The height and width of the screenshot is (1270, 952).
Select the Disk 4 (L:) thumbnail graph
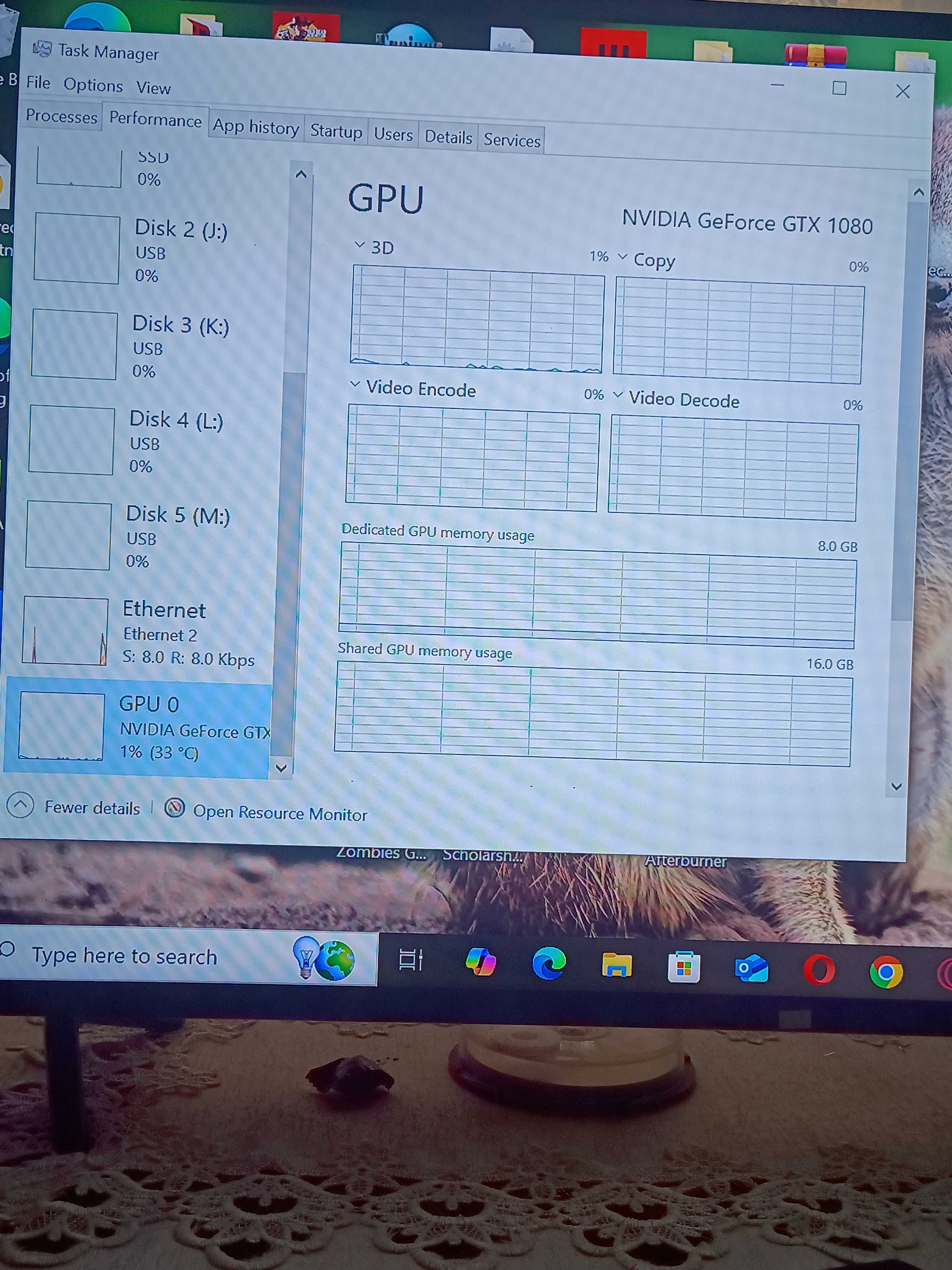(71, 440)
